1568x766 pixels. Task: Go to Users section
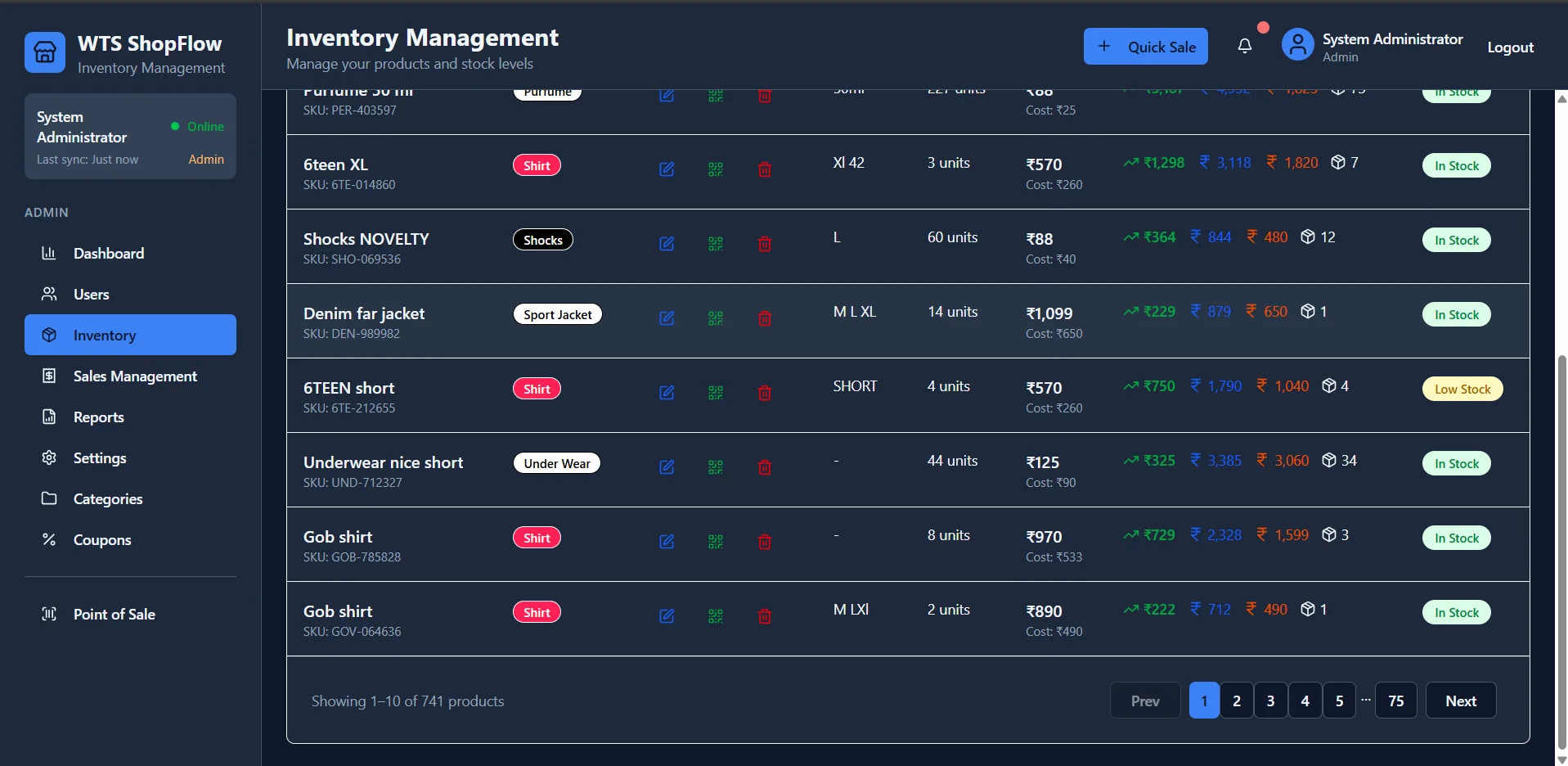(130, 294)
